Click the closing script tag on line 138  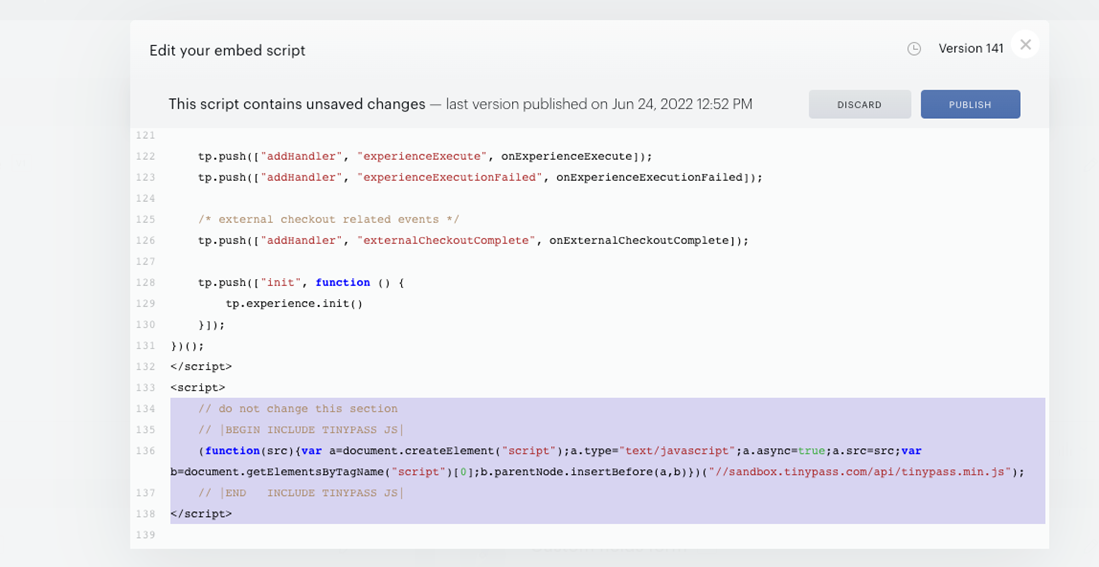(201, 514)
